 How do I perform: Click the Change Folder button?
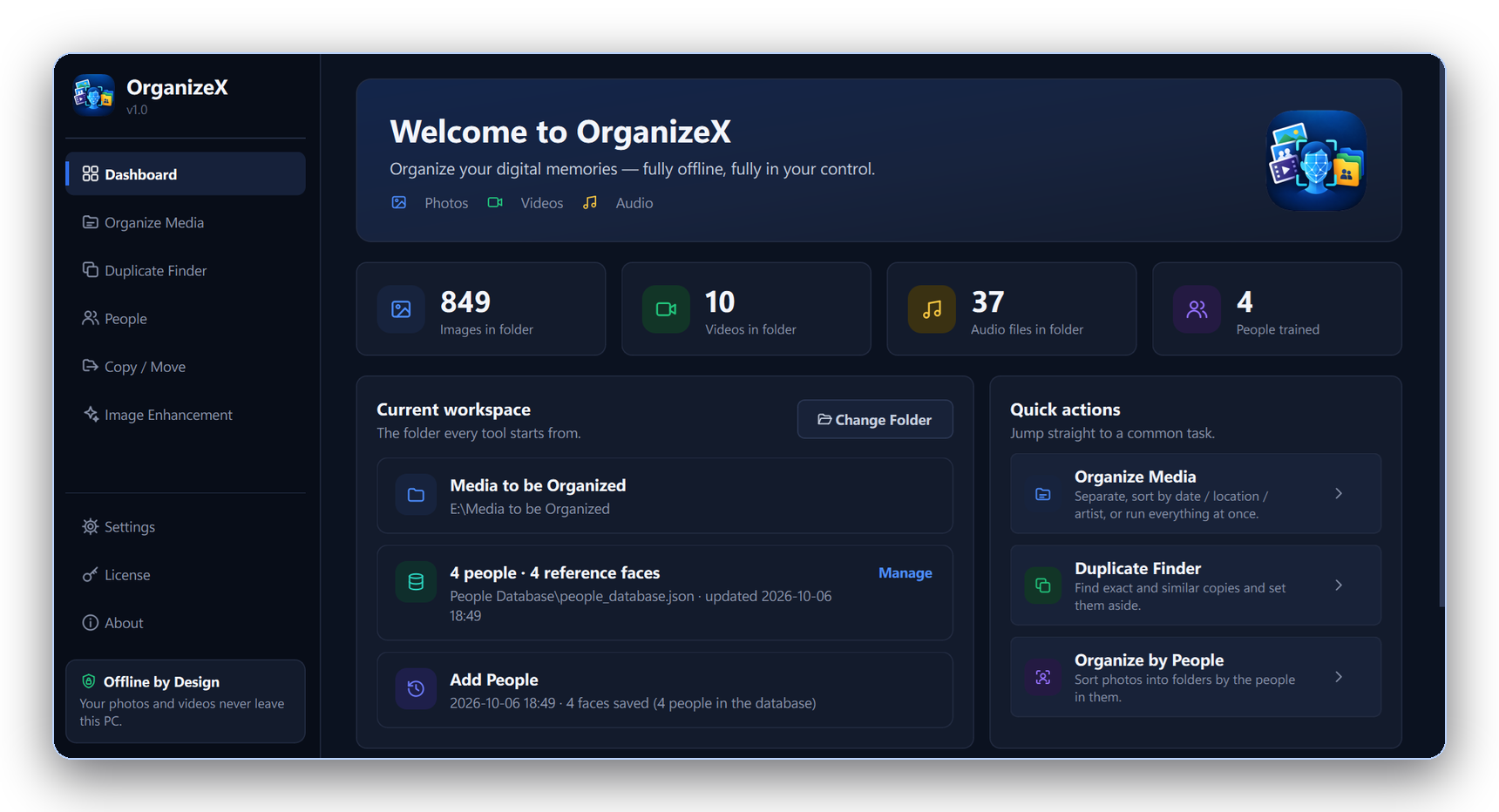(875, 419)
